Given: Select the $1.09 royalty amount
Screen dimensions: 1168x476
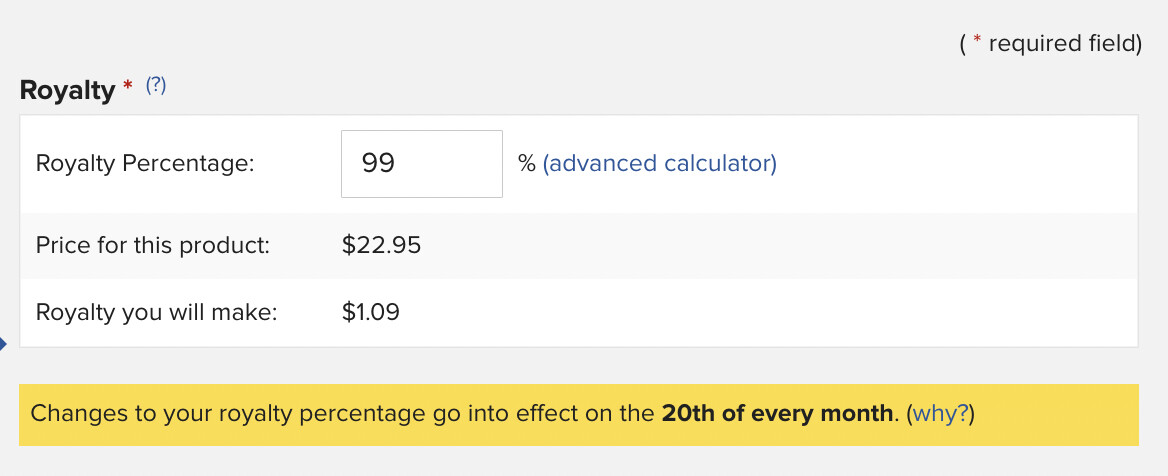Looking at the screenshot, I should 371,312.
